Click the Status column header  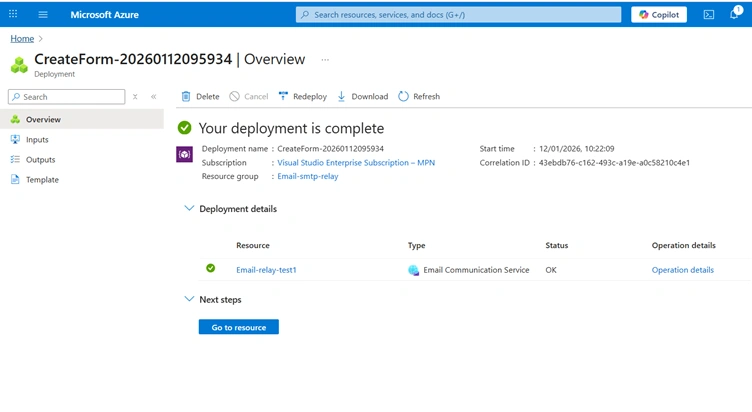coord(556,246)
